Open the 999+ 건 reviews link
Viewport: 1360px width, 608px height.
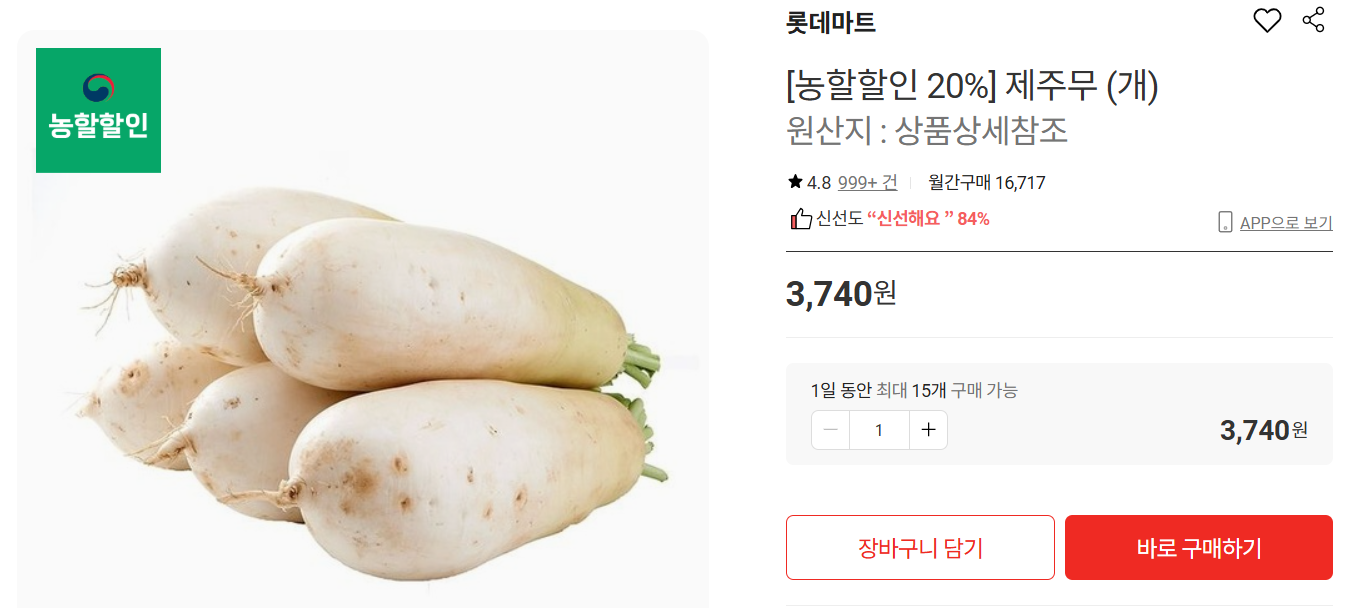click(868, 182)
